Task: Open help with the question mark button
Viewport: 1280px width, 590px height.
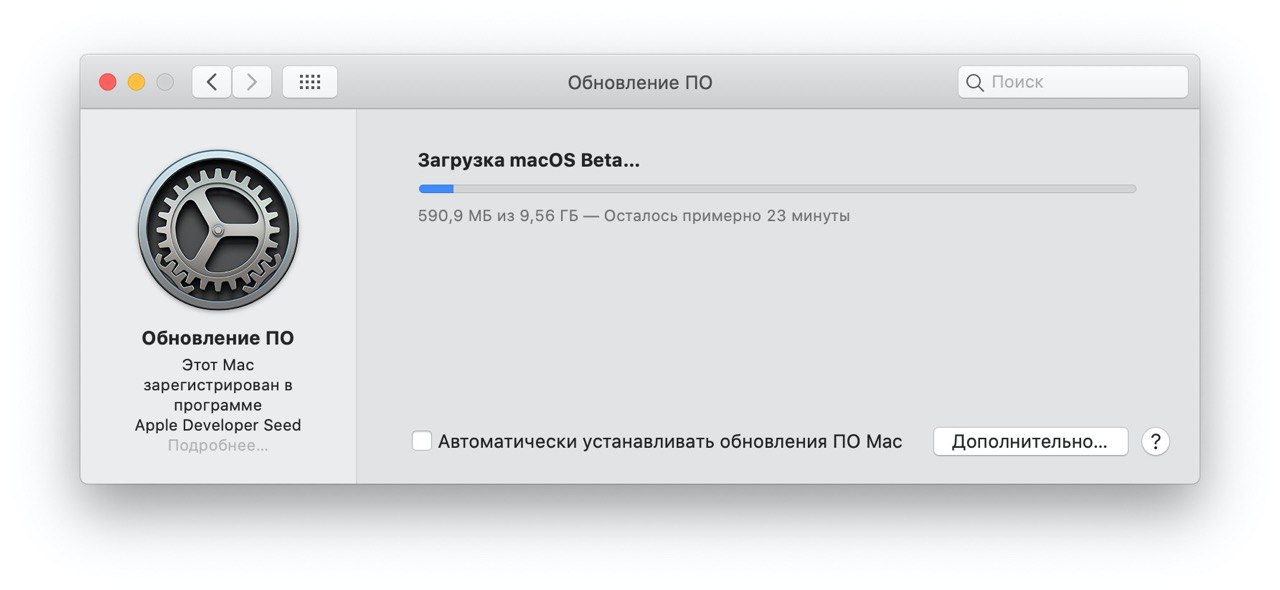Action: tap(1155, 442)
